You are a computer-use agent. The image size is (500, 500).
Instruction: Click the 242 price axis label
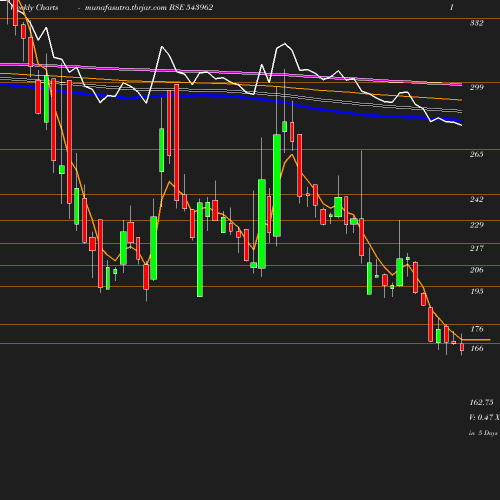[476, 199]
